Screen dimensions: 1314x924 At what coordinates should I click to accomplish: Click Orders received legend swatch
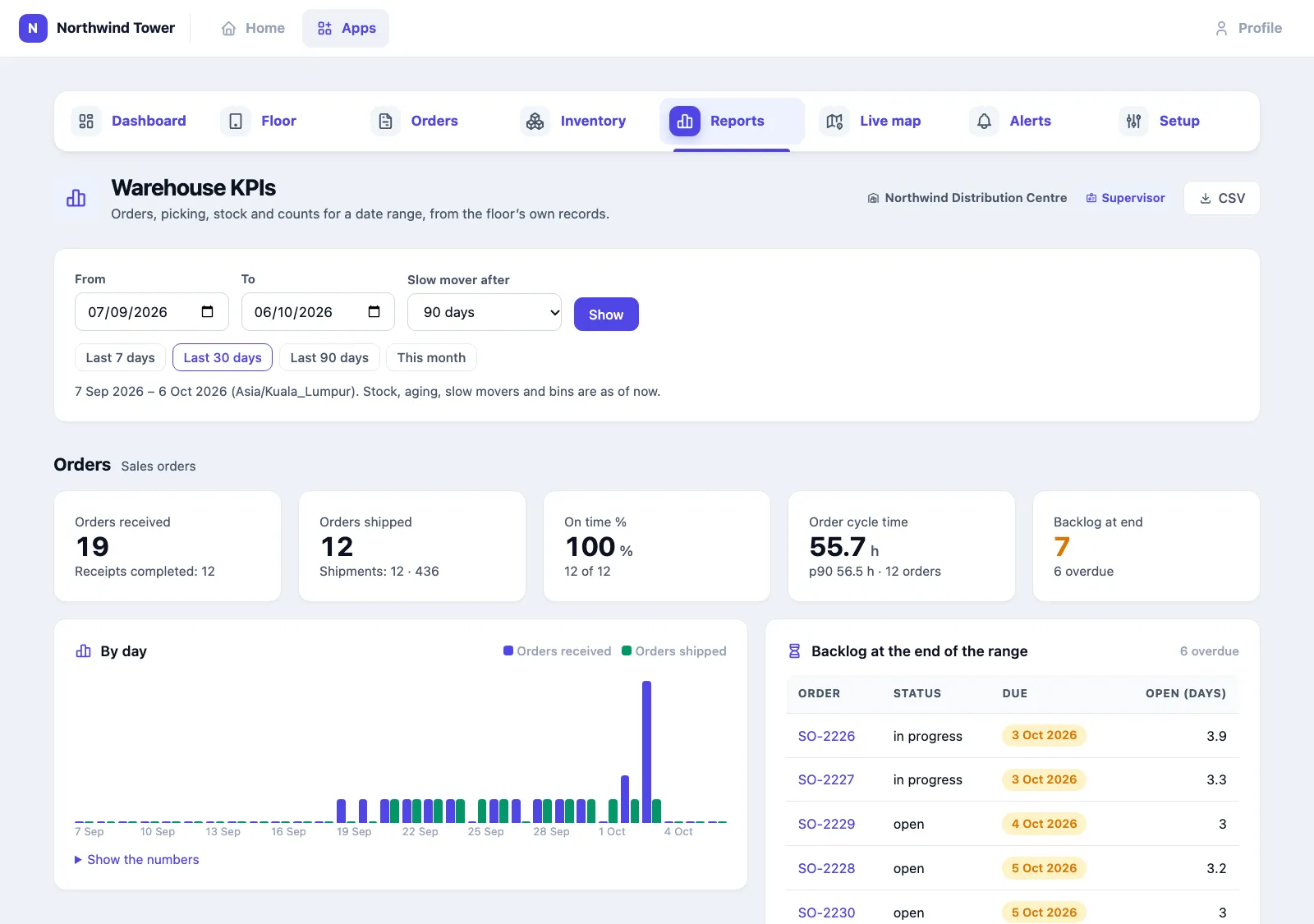(508, 650)
